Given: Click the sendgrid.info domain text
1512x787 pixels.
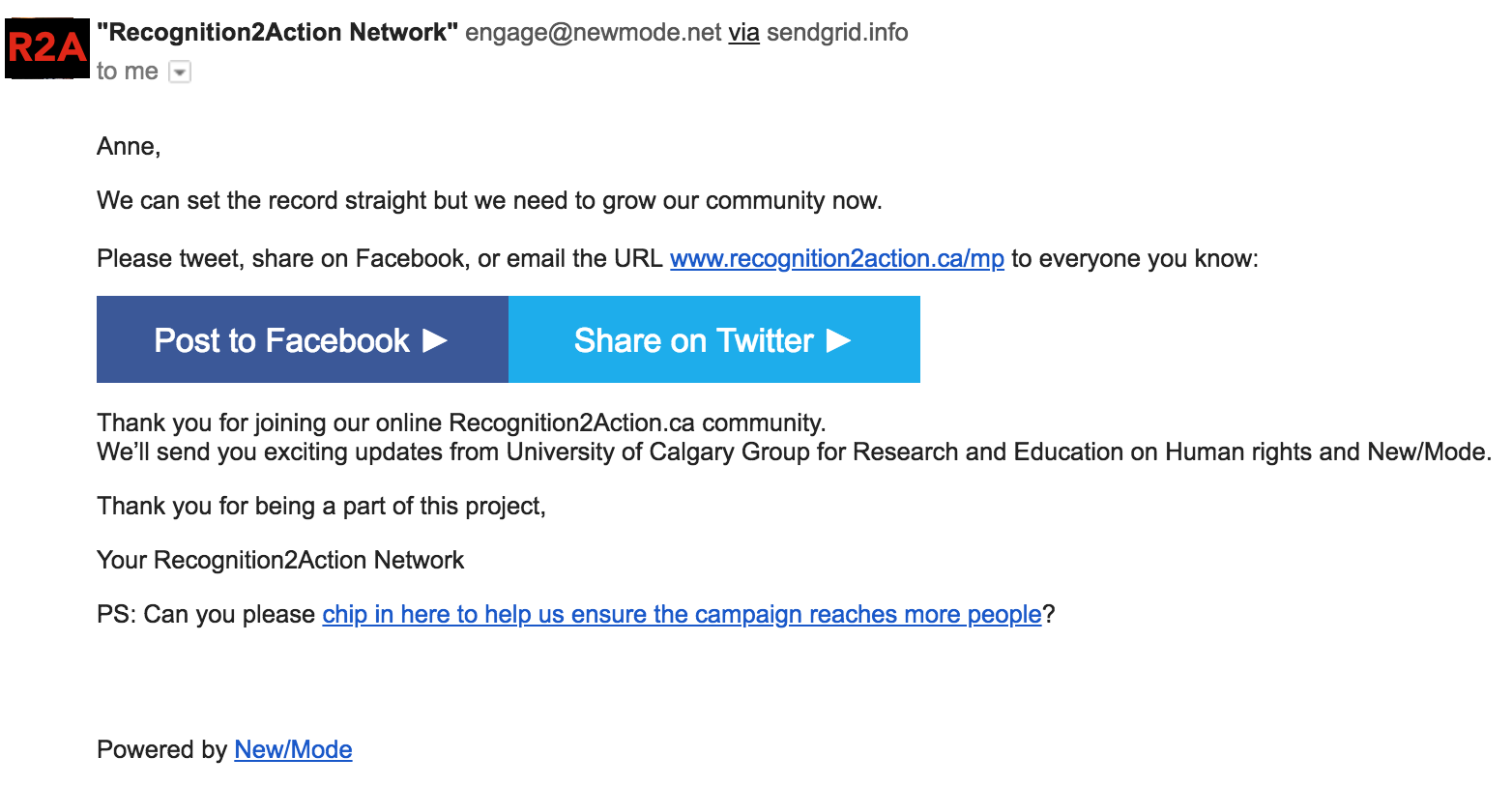Looking at the screenshot, I should pyautogui.click(x=837, y=33).
